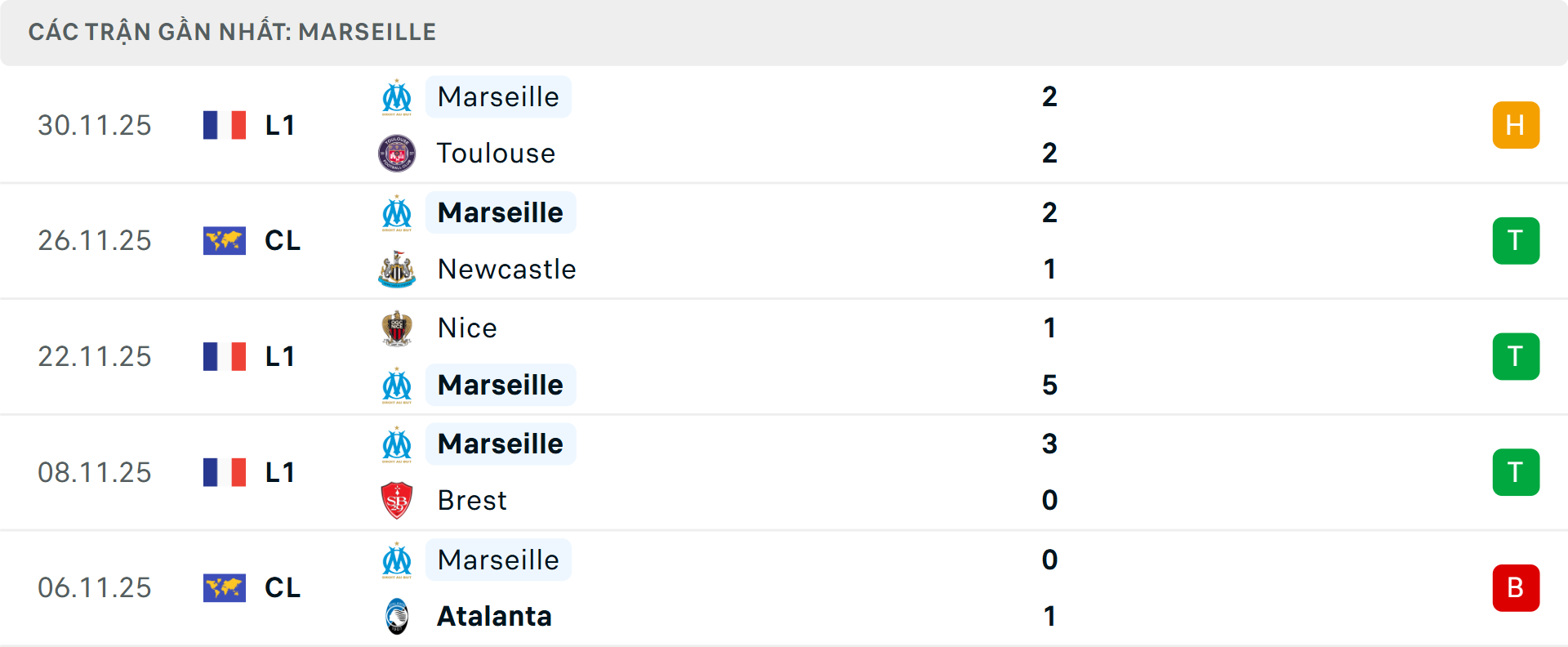The width and height of the screenshot is (1568, 647).
Task: Click the Marseille team name link
Action: (498, 96)
